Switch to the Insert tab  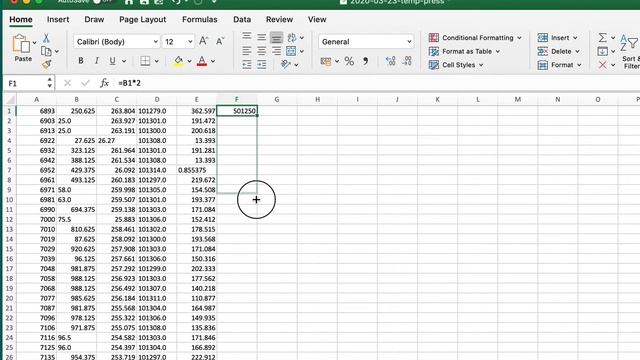[x=58, y=20]
